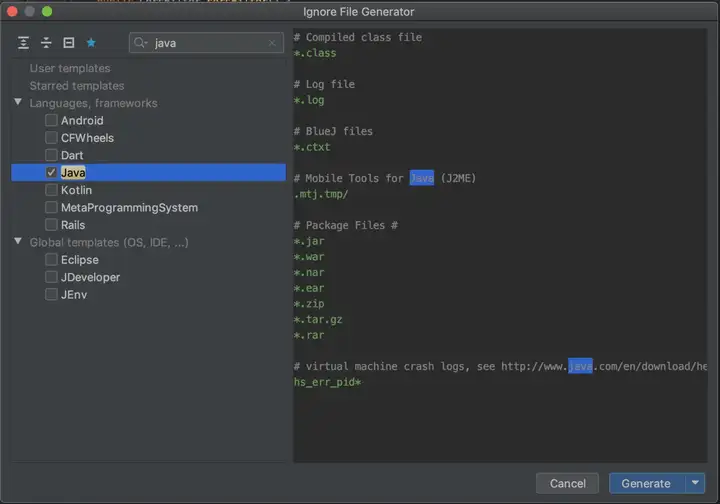Click the '*.ear' line in preview
The width and height of the screenshot is (720, 504).
309,288
